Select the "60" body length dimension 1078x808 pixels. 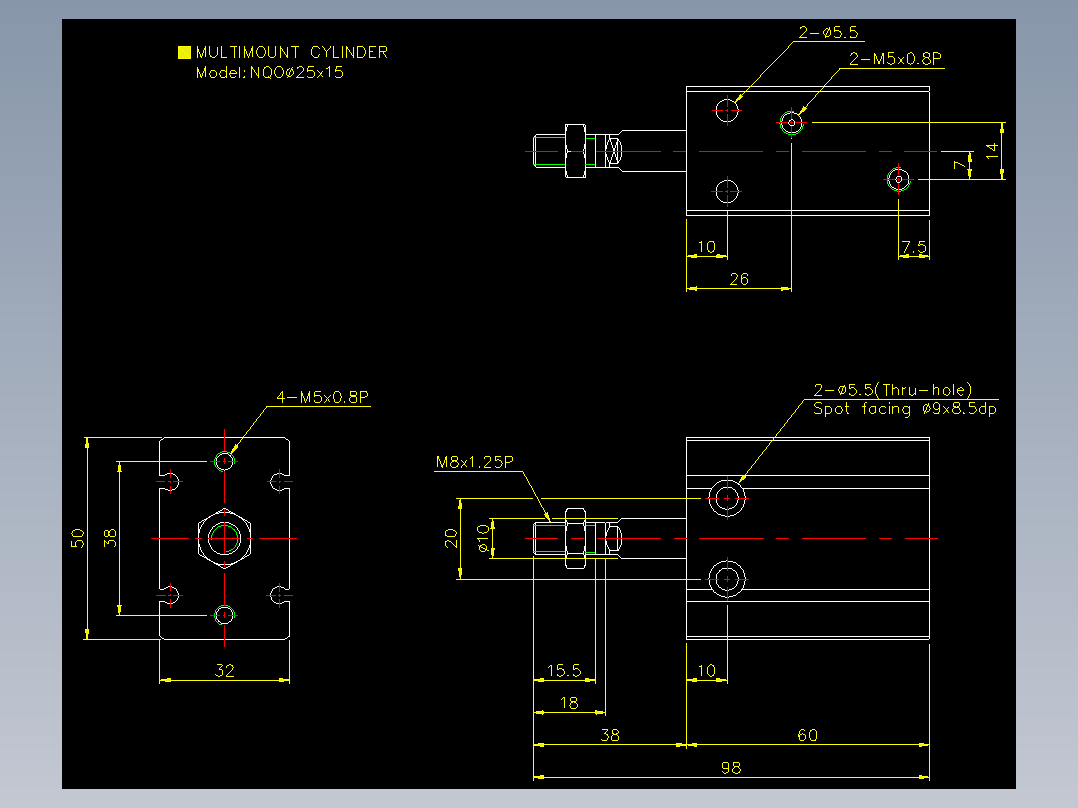click(808, 735)
